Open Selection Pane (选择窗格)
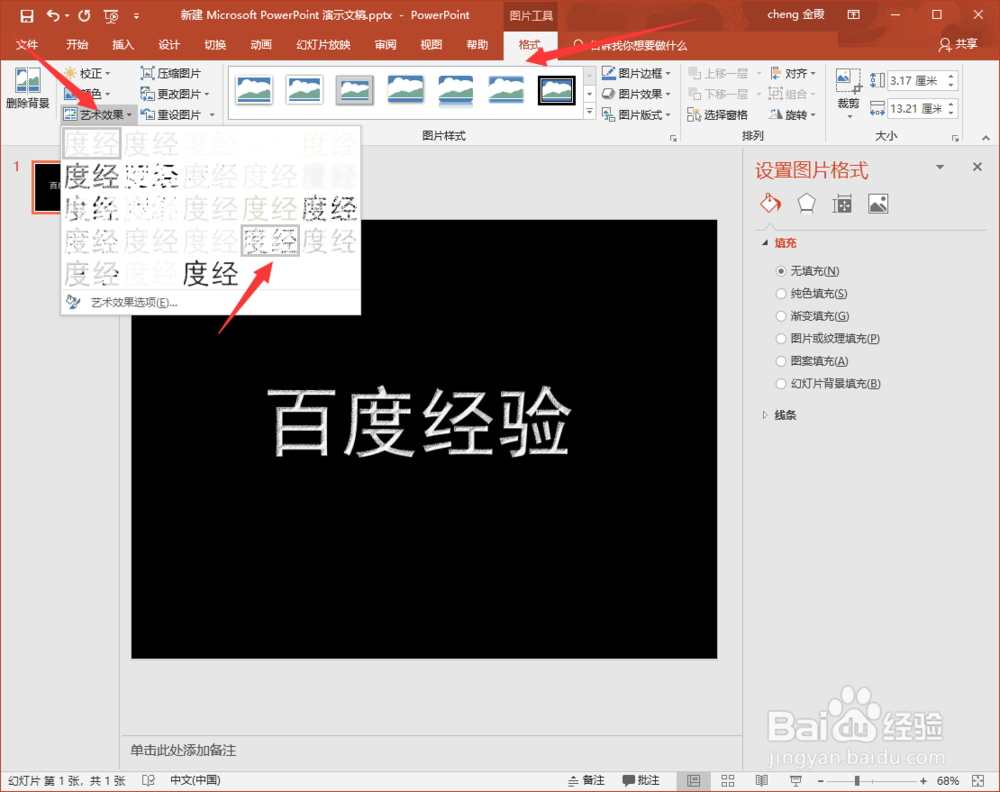This screenshot has width=1000, height=792. point(717,115)
